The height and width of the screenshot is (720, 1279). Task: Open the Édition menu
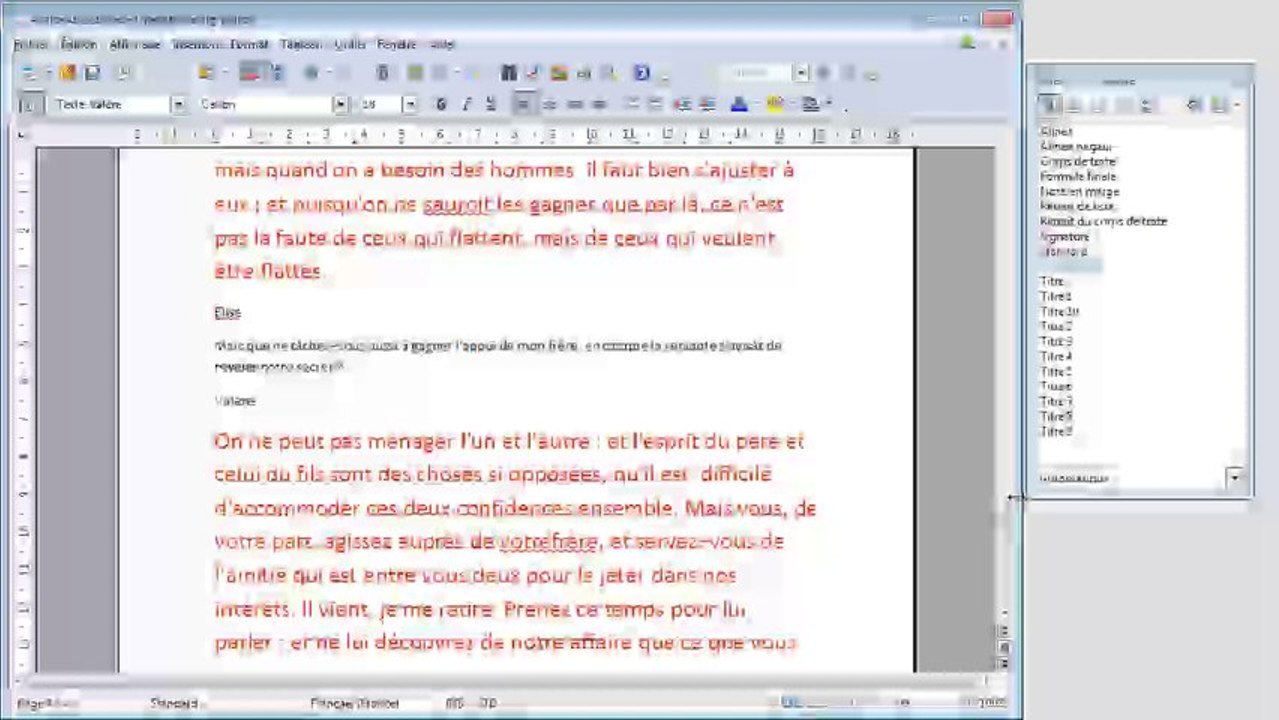tap(78, 44)
